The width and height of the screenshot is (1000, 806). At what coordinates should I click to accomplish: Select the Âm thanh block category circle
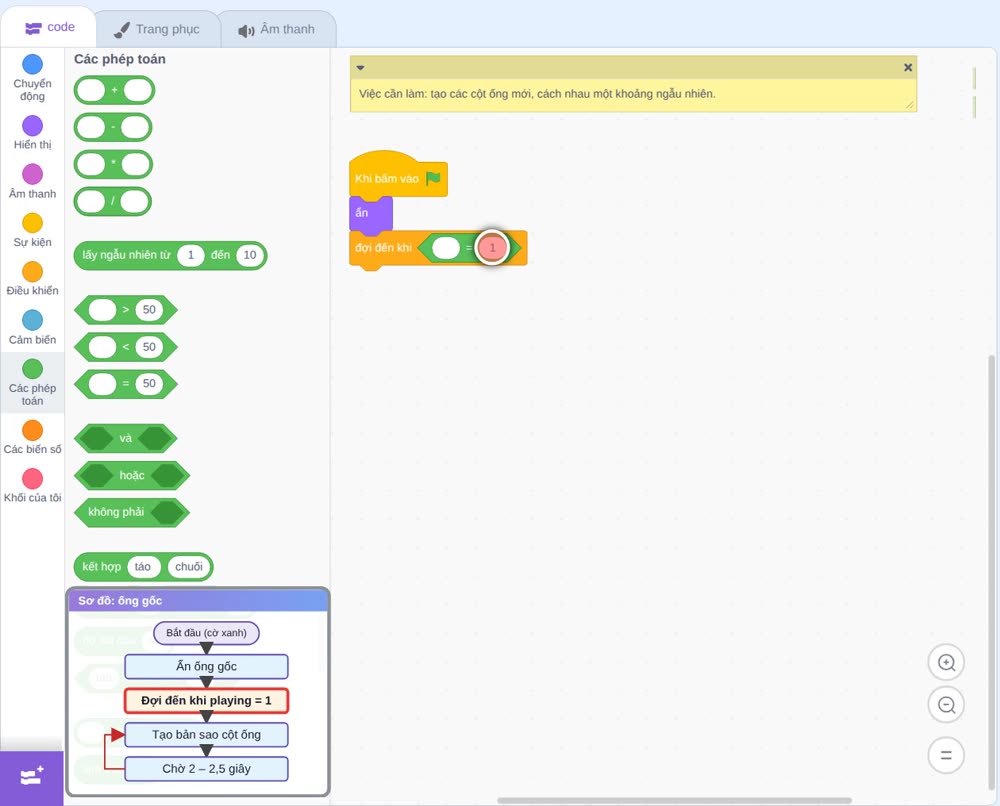click(33, 174)
